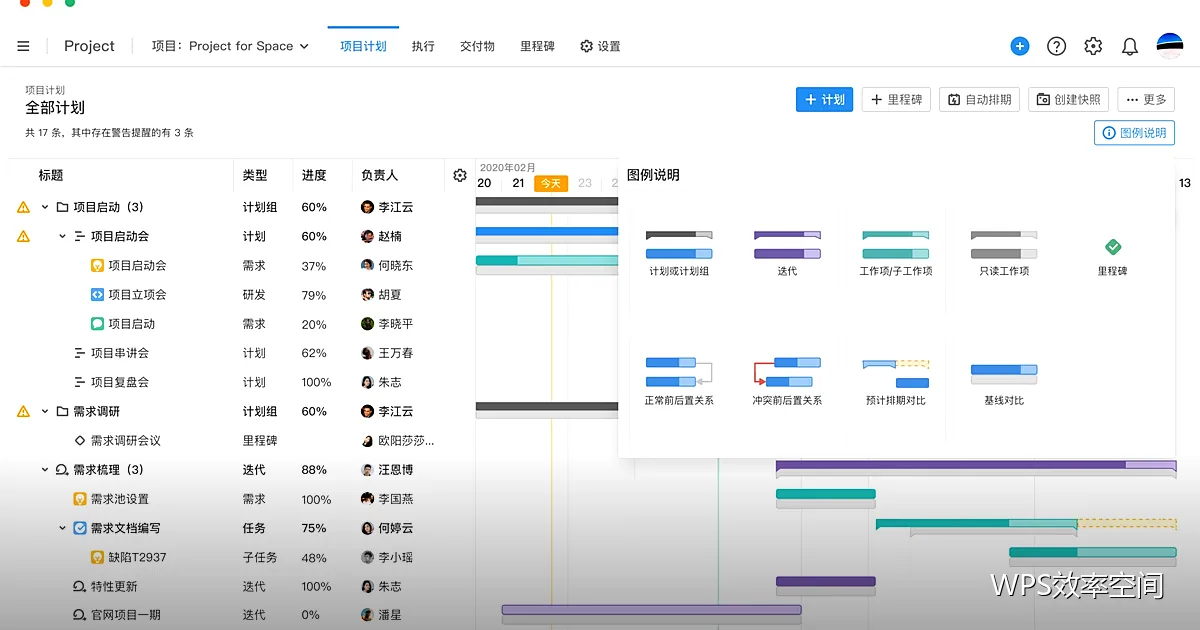Viewport: 1200px width, 630px height.
Task: Open the user avatar menu
Action: point(1170,46)
